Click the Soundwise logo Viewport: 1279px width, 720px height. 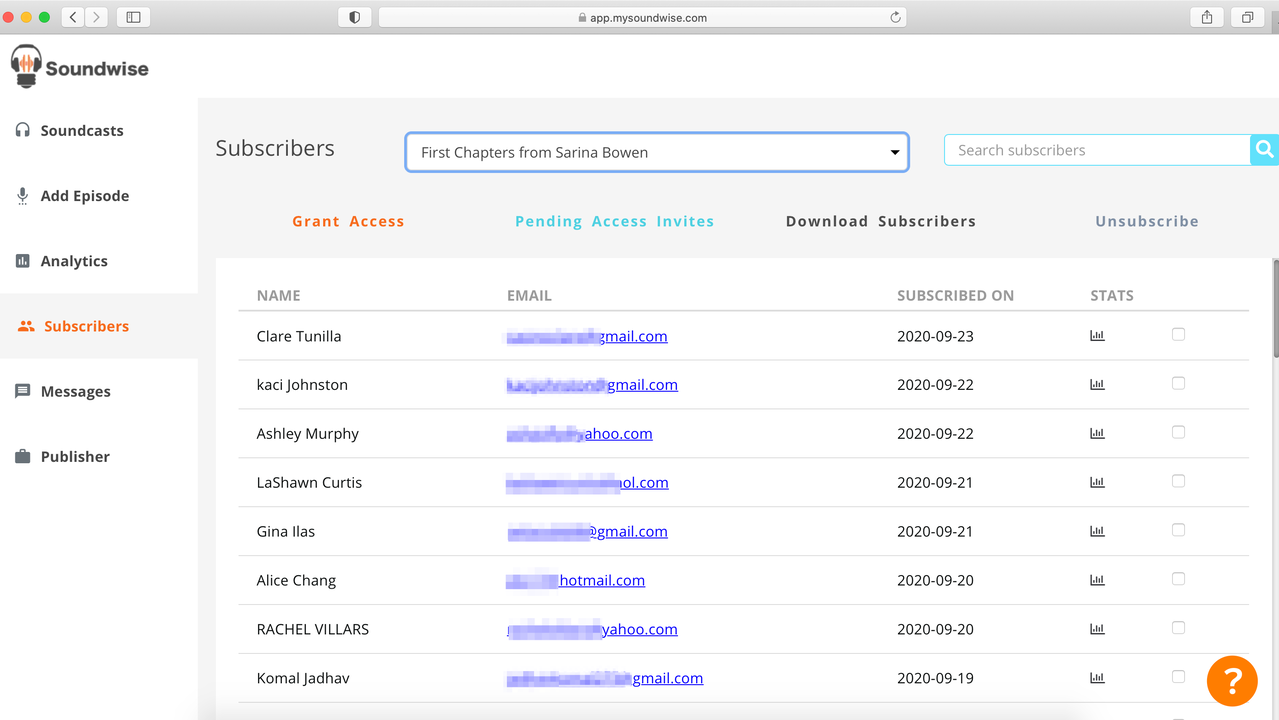tap(80, 67)
